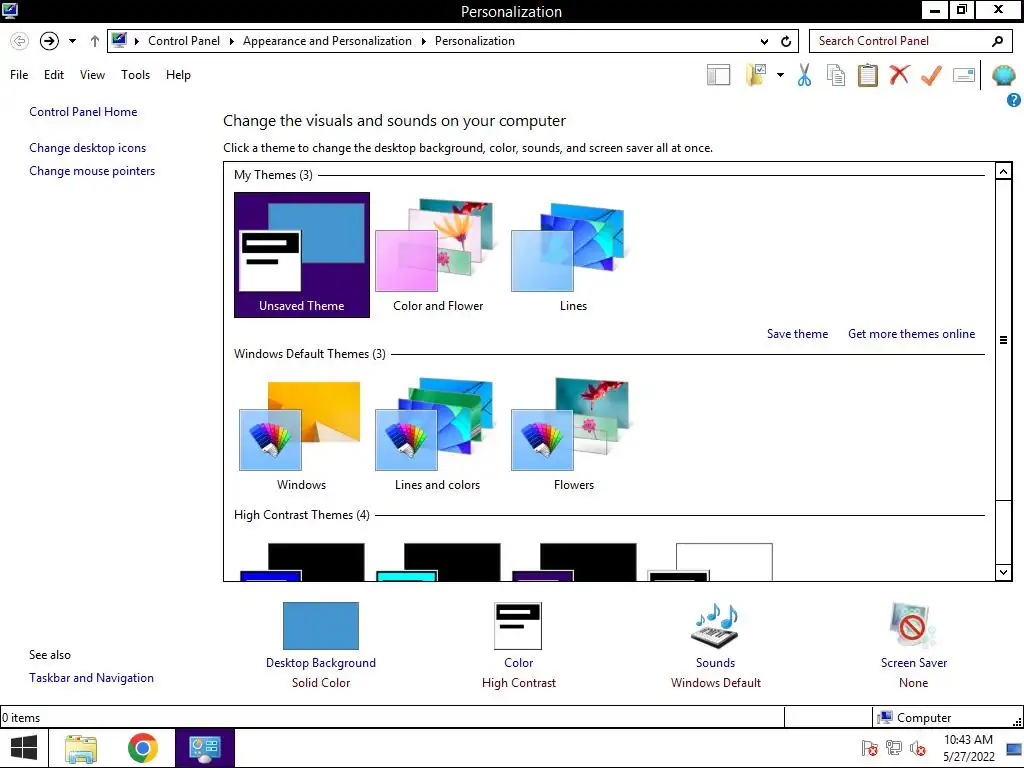Click the Forward navigation arrow

(x=50, y=41)
